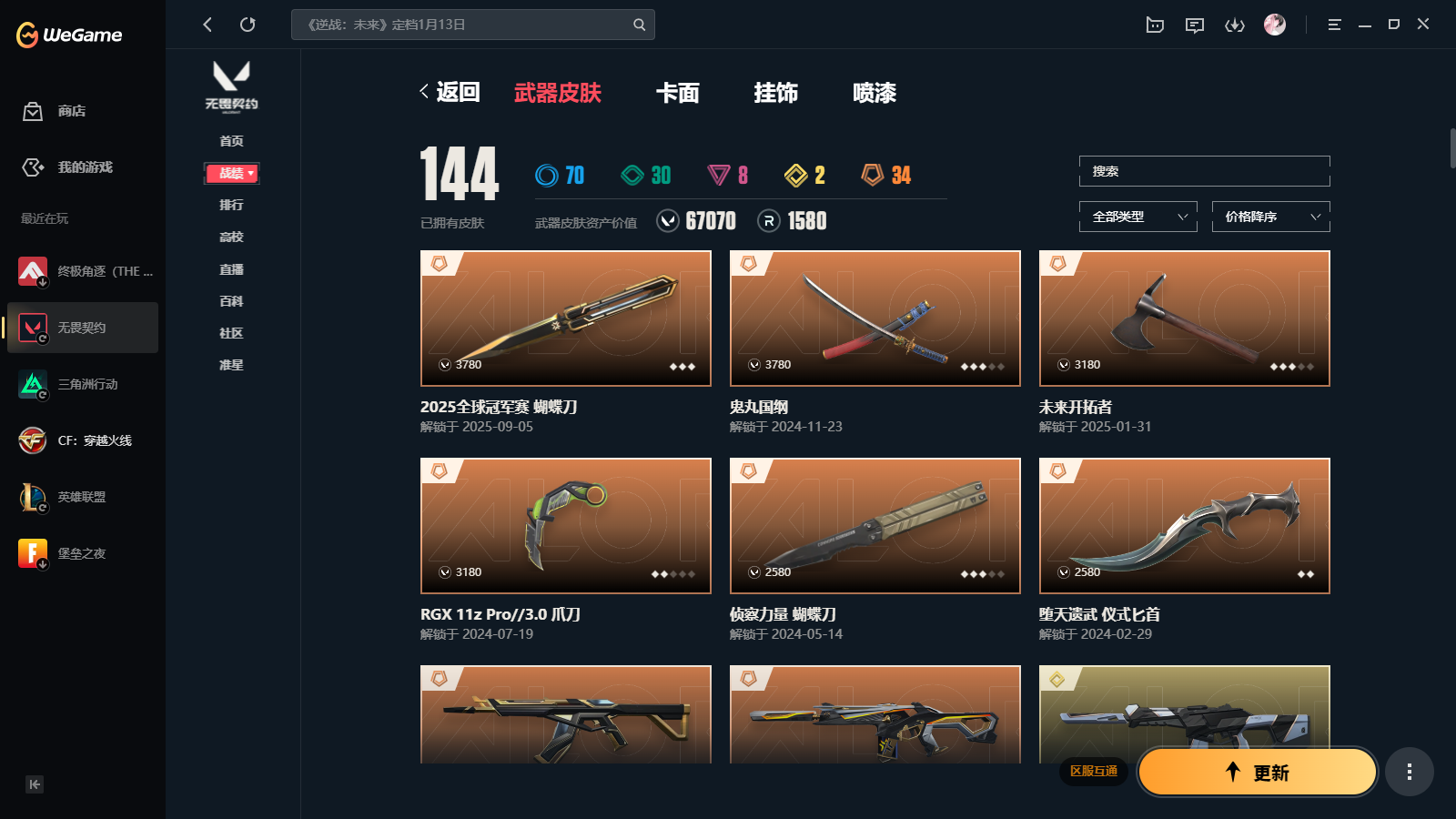Click the orange 更新 update button

point(1258,772)
